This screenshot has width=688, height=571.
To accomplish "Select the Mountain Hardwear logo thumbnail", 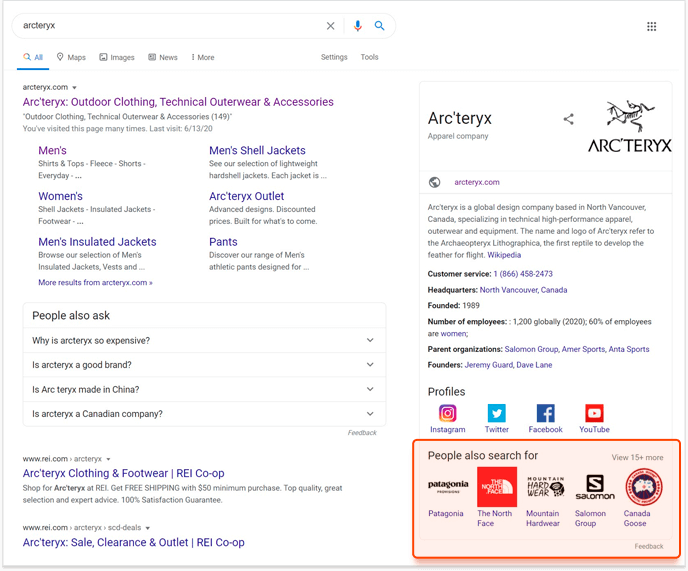I will coord(545,487).
